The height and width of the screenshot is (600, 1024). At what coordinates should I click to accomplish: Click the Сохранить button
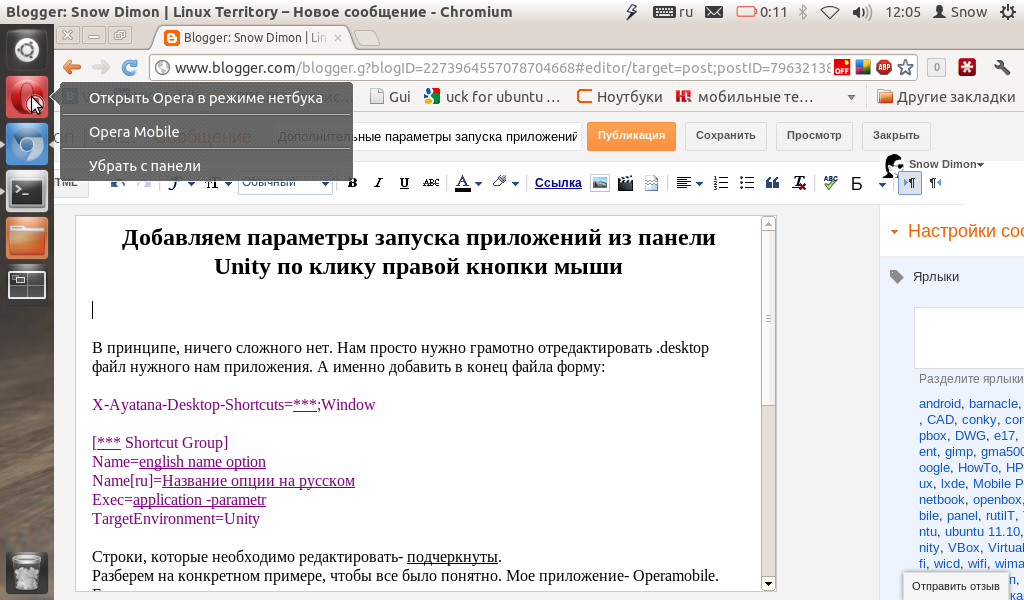[x=726, y=136]
